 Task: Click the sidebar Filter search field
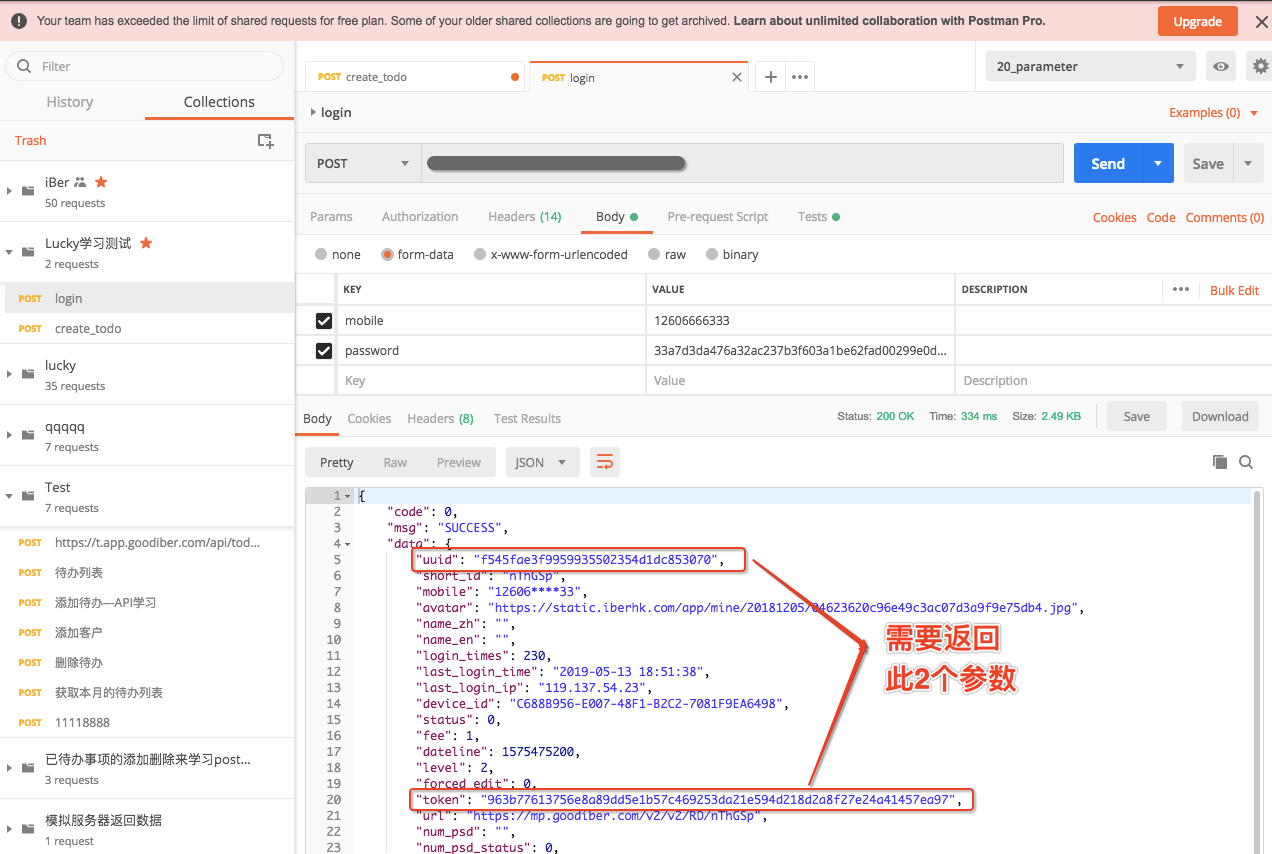click(x=145, y=66)
